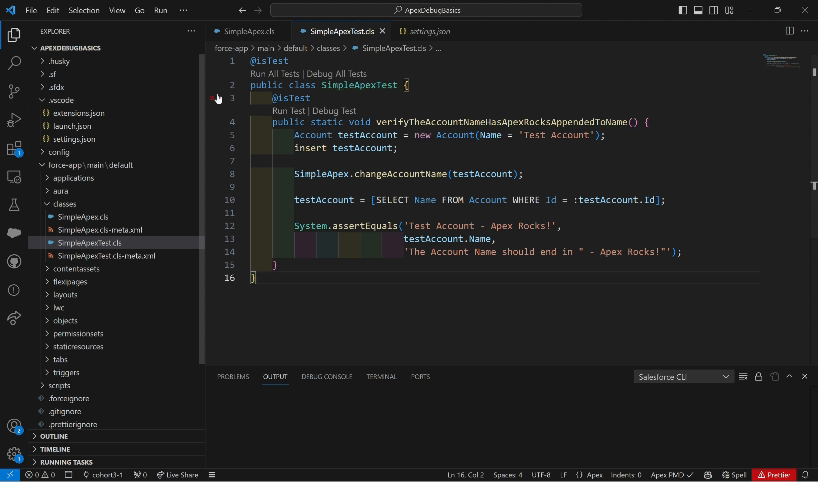Open the Salesforce CLI output channel dropdown
Viewport: 818px width, 482px height.
point(684,376)
